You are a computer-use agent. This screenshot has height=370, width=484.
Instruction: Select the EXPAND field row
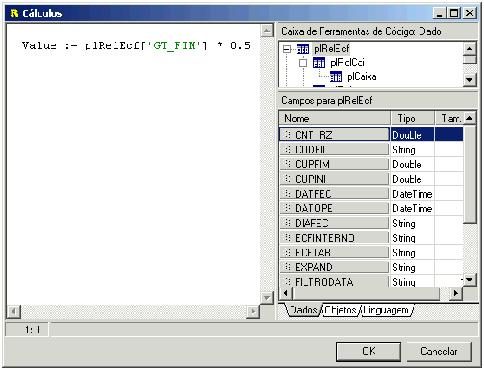tap(371, 267)
